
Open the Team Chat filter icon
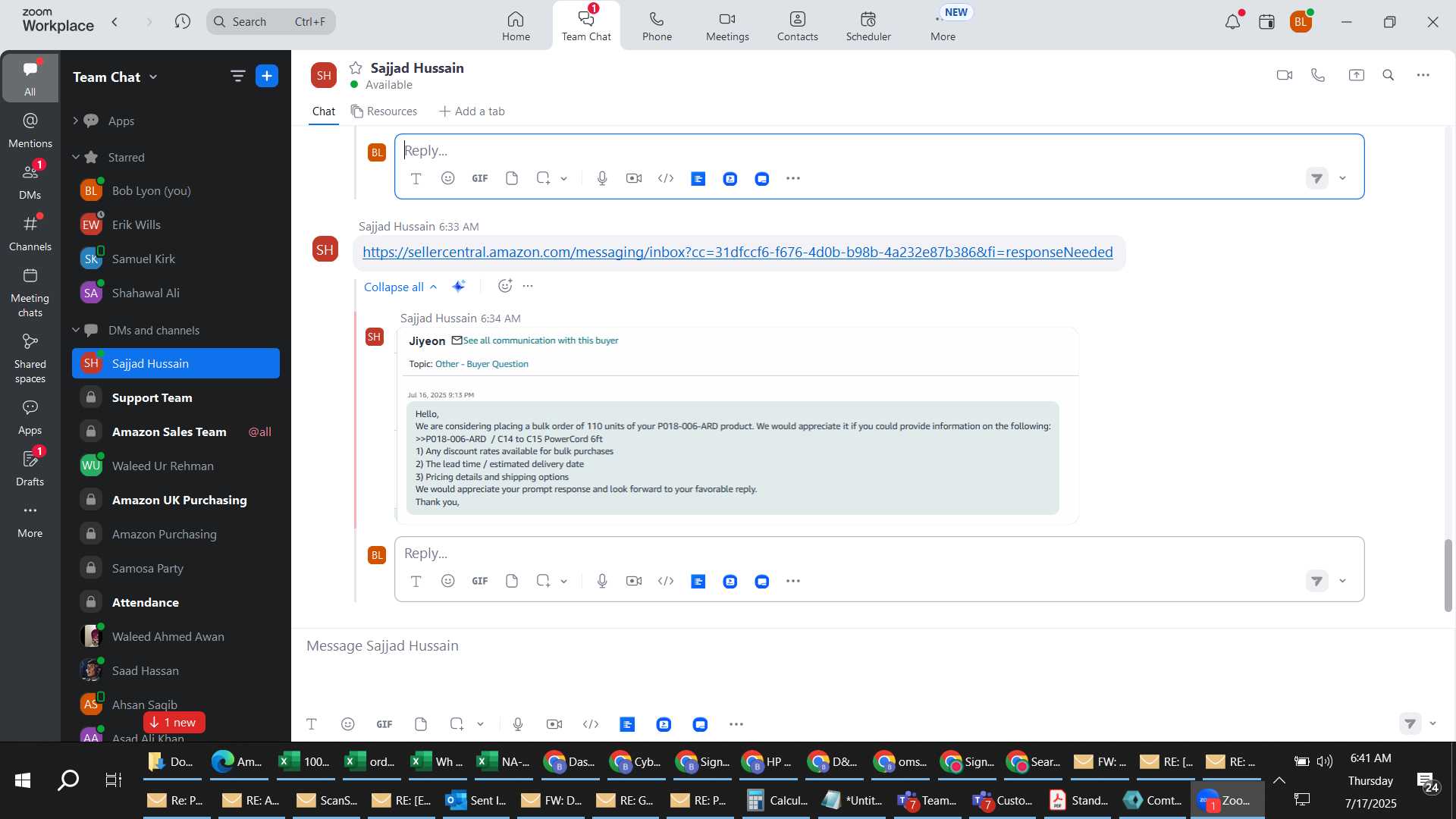238,76
